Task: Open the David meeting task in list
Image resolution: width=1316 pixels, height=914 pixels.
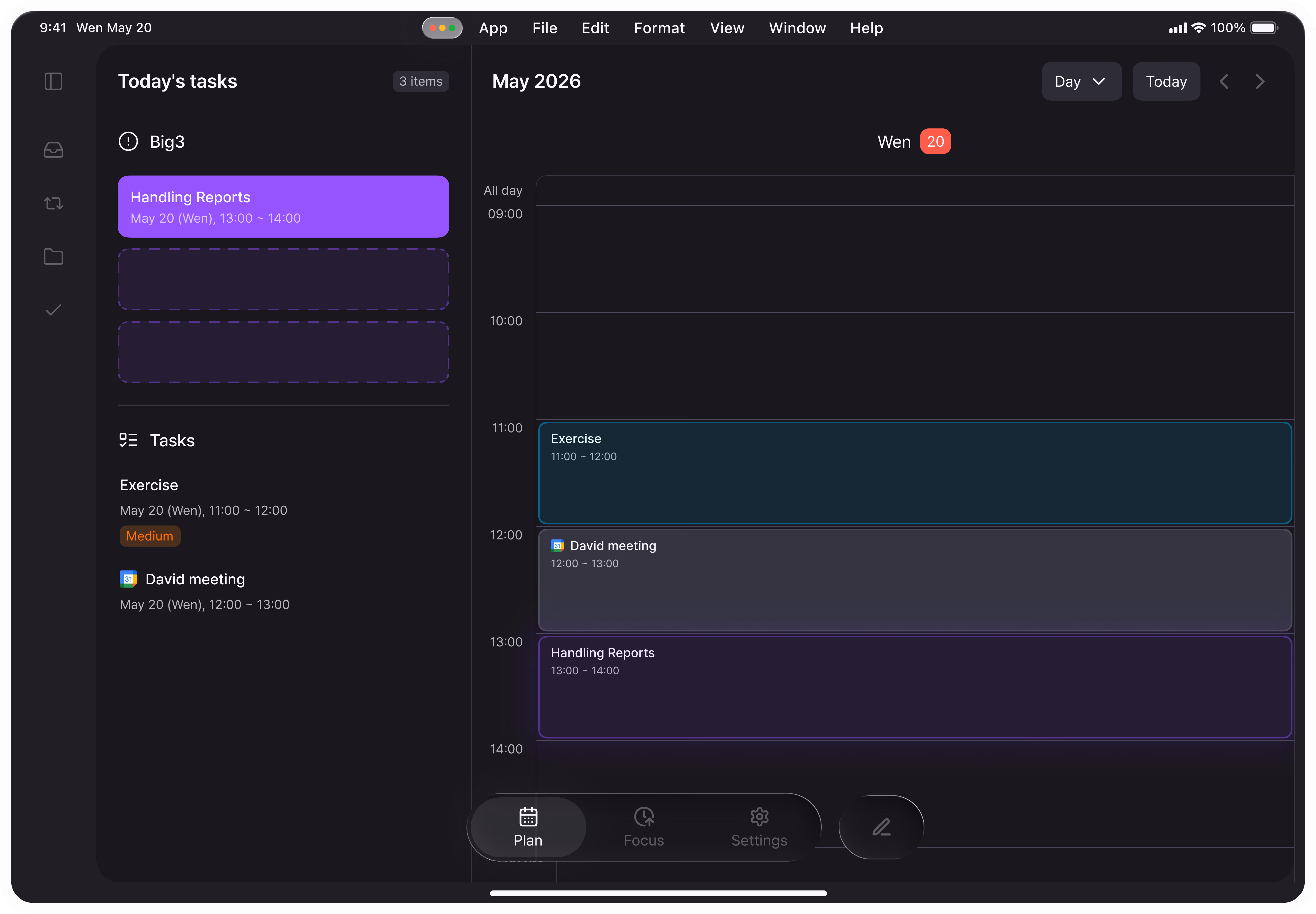Action: pos(283,591)
